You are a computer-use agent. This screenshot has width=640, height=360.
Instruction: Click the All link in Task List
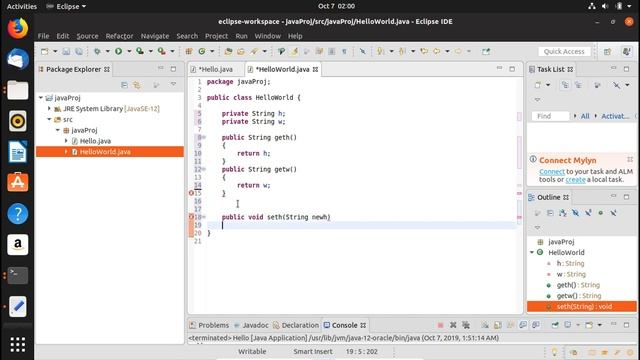pyautogui.click(x=585, y=116)
